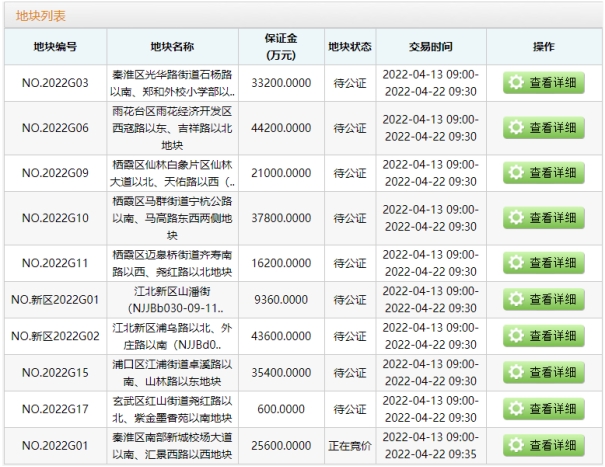Click plot name 江北新区浦乌路以北
Image resolution: width=605 pixels, height=467 pixels.
click(x=172, y=336)
